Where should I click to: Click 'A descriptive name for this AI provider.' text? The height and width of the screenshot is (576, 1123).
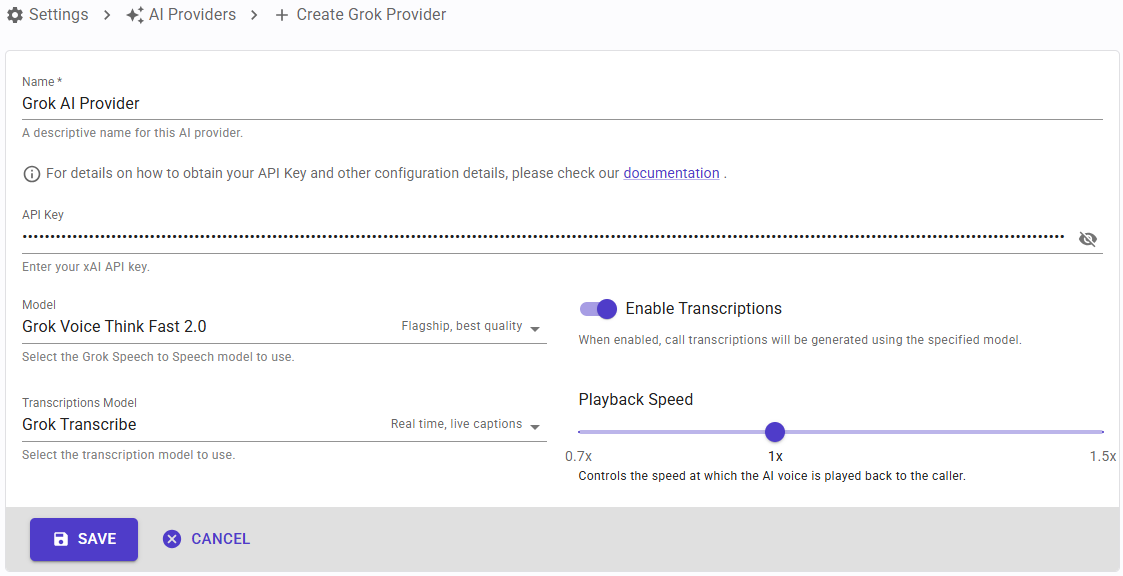pyautogui.click(x=132, y=133)
